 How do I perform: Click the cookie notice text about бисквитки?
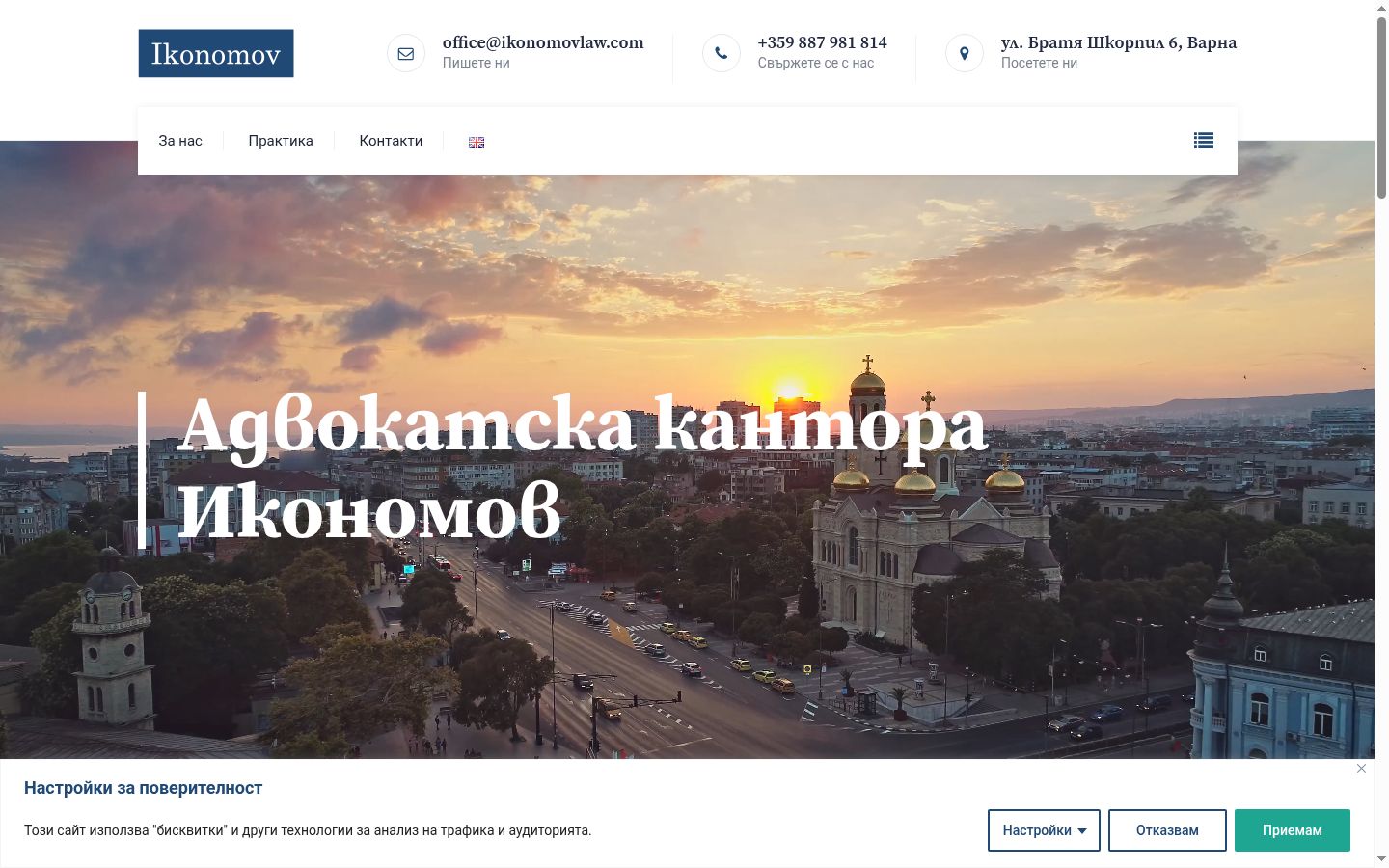click(x=308, y=830)
